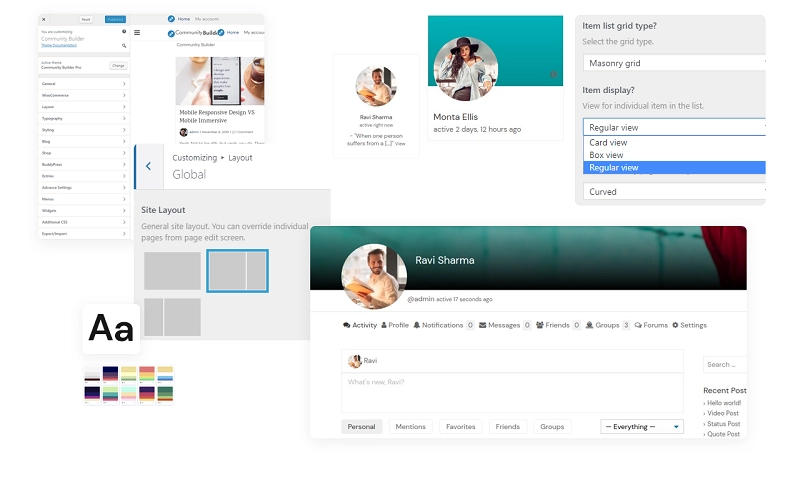
Task: Open the Everything activity filter dropdown
Action: point(641,426)
